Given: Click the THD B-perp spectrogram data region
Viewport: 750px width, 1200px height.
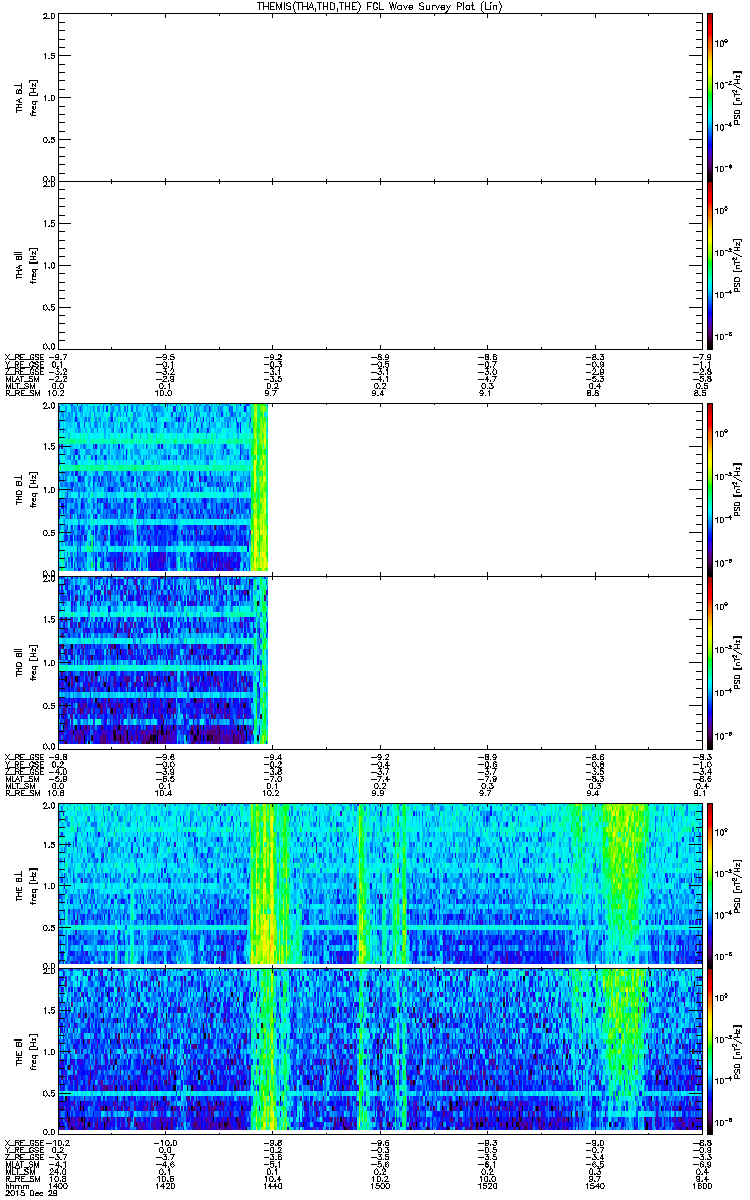Looking at the screenshot, I should click(163, 488).
